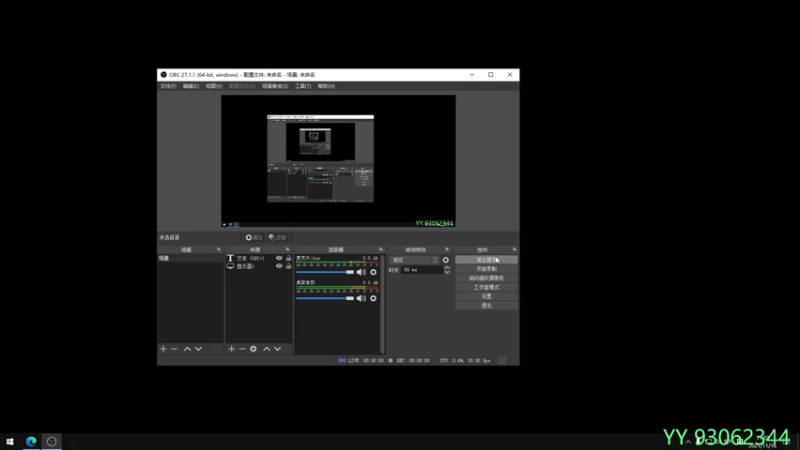Click the CPU usage status text
The width and height of the screenshot is (800, 450).
(465, 360)
